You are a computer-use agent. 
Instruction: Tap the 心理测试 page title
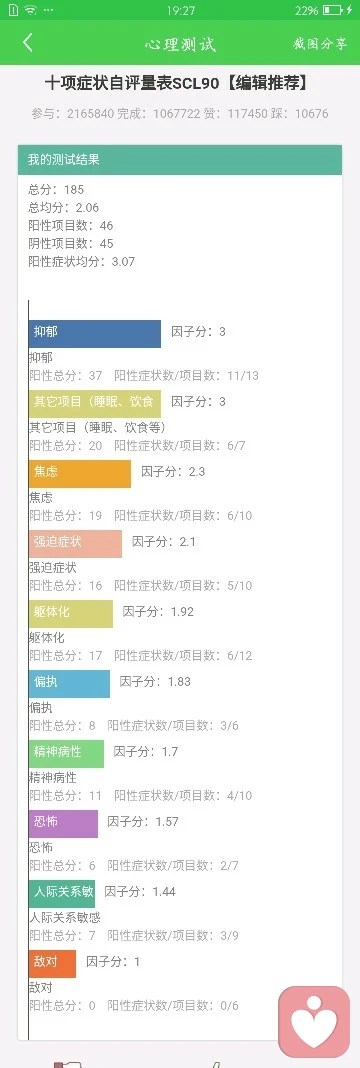pyautogui.click(x=180, y=44)
